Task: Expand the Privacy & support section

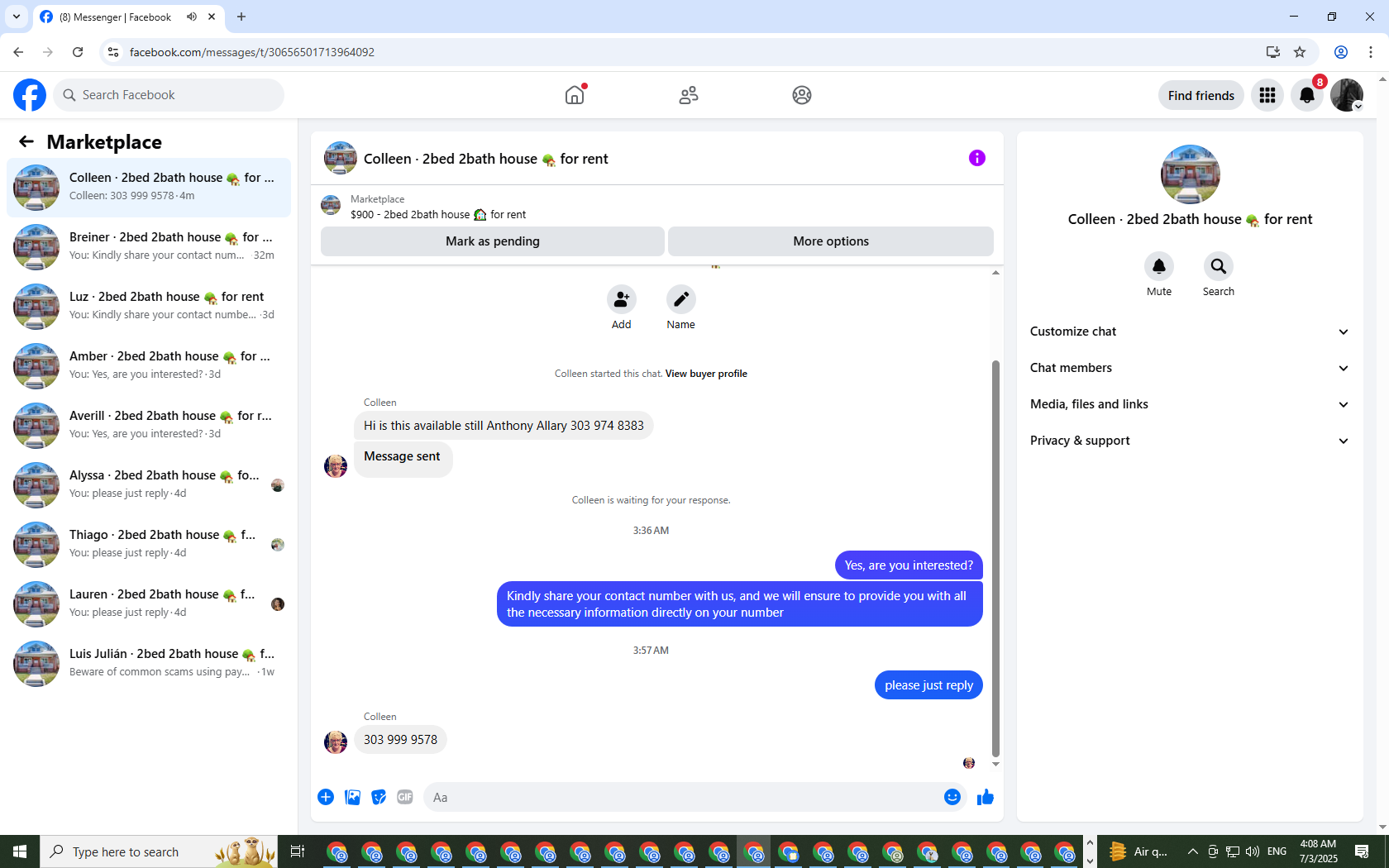Action: [1190, 441]
